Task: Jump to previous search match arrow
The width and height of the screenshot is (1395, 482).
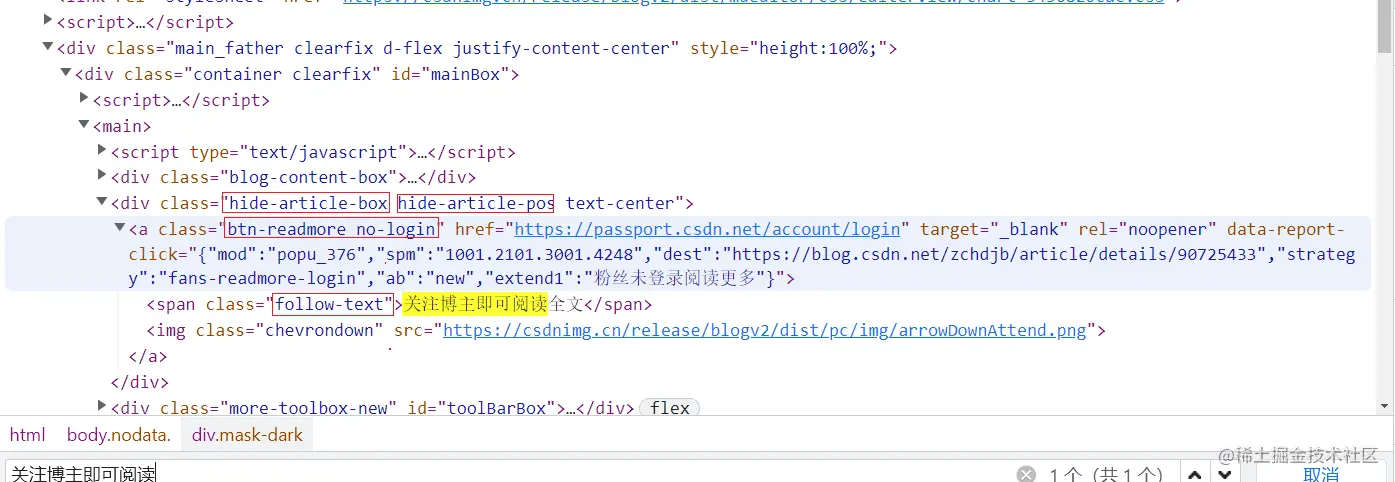Action: (x=1194, y=474)
